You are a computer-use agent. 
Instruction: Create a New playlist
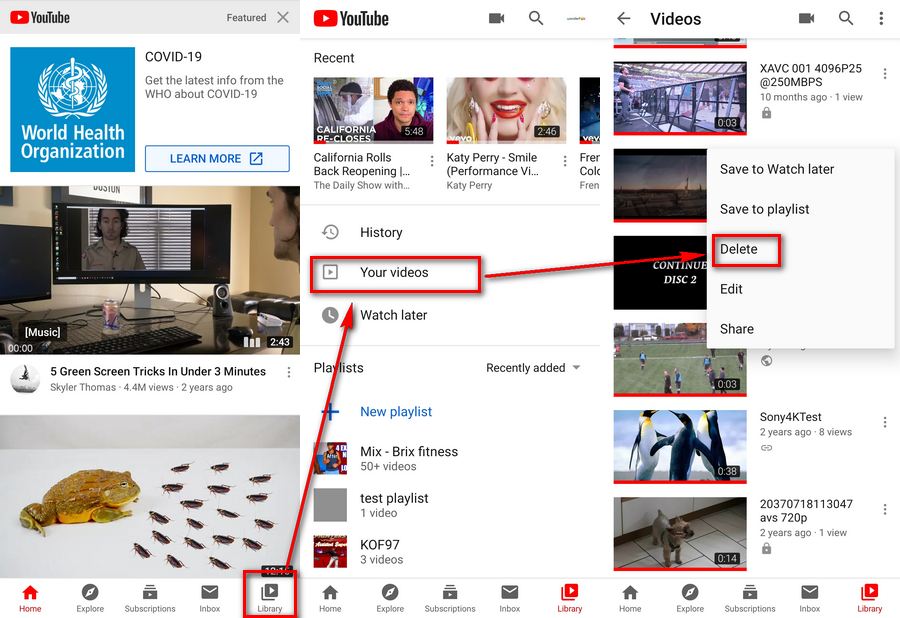396,411
